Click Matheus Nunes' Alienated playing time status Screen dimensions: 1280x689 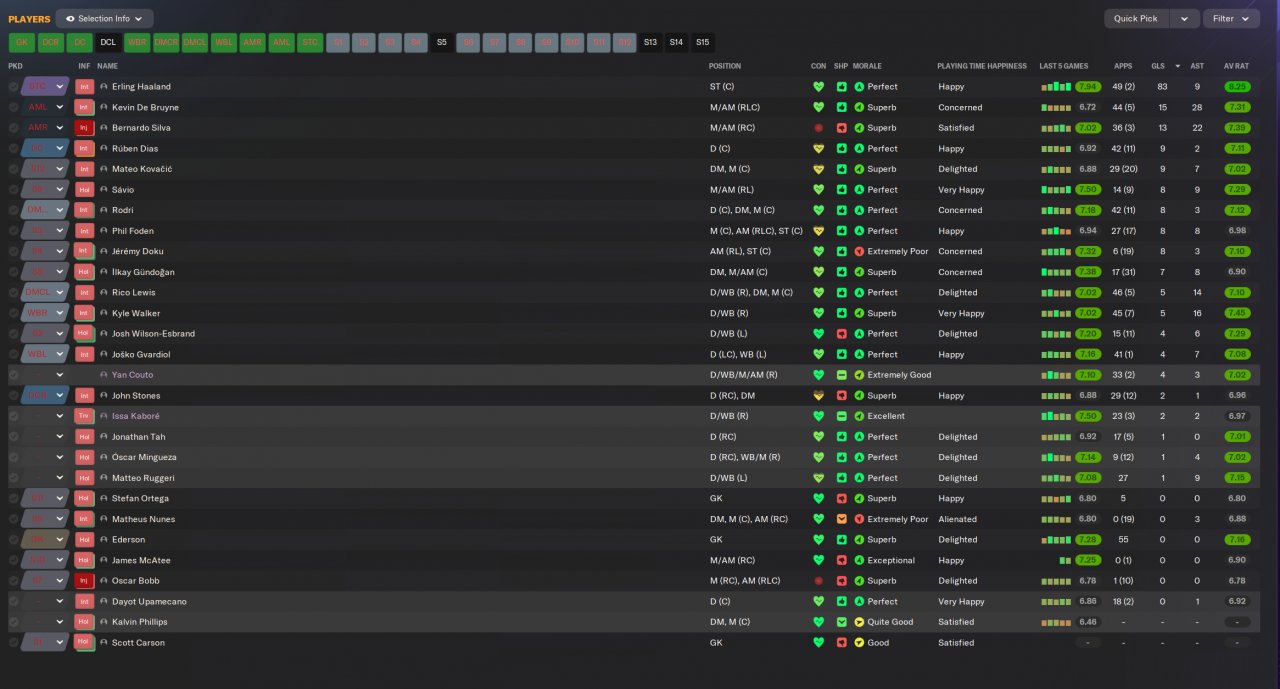point(957,519)
